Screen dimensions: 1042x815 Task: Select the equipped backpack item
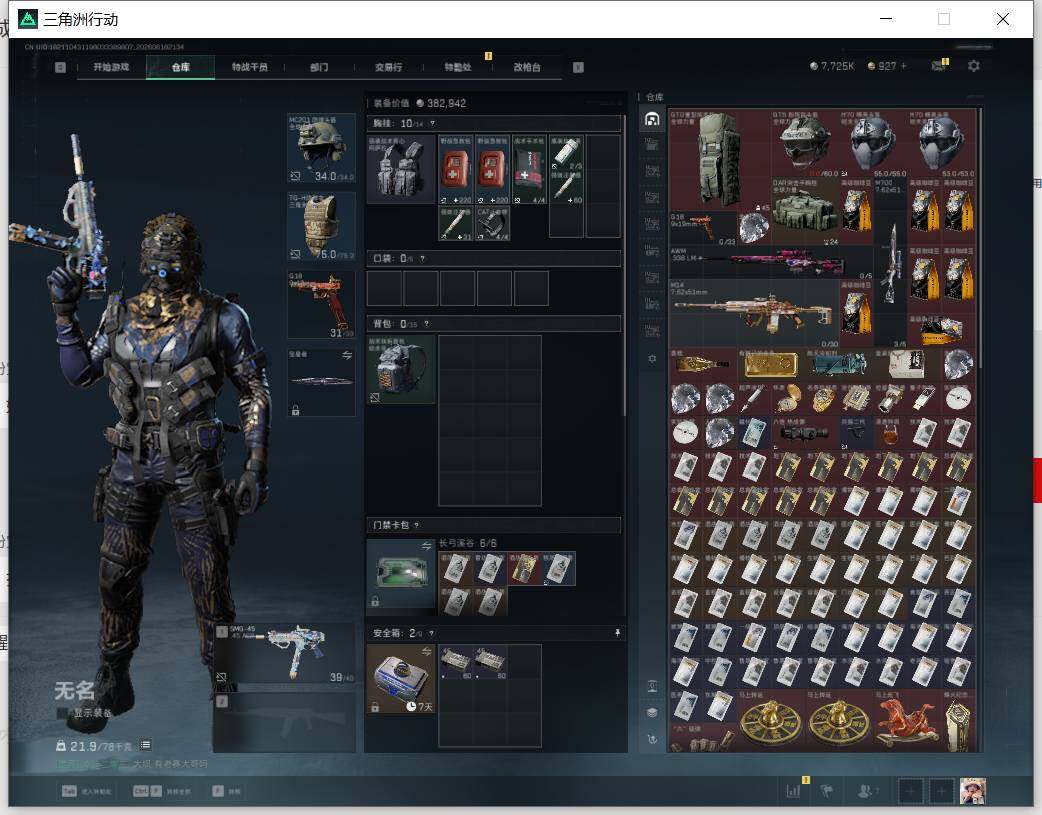401,370
